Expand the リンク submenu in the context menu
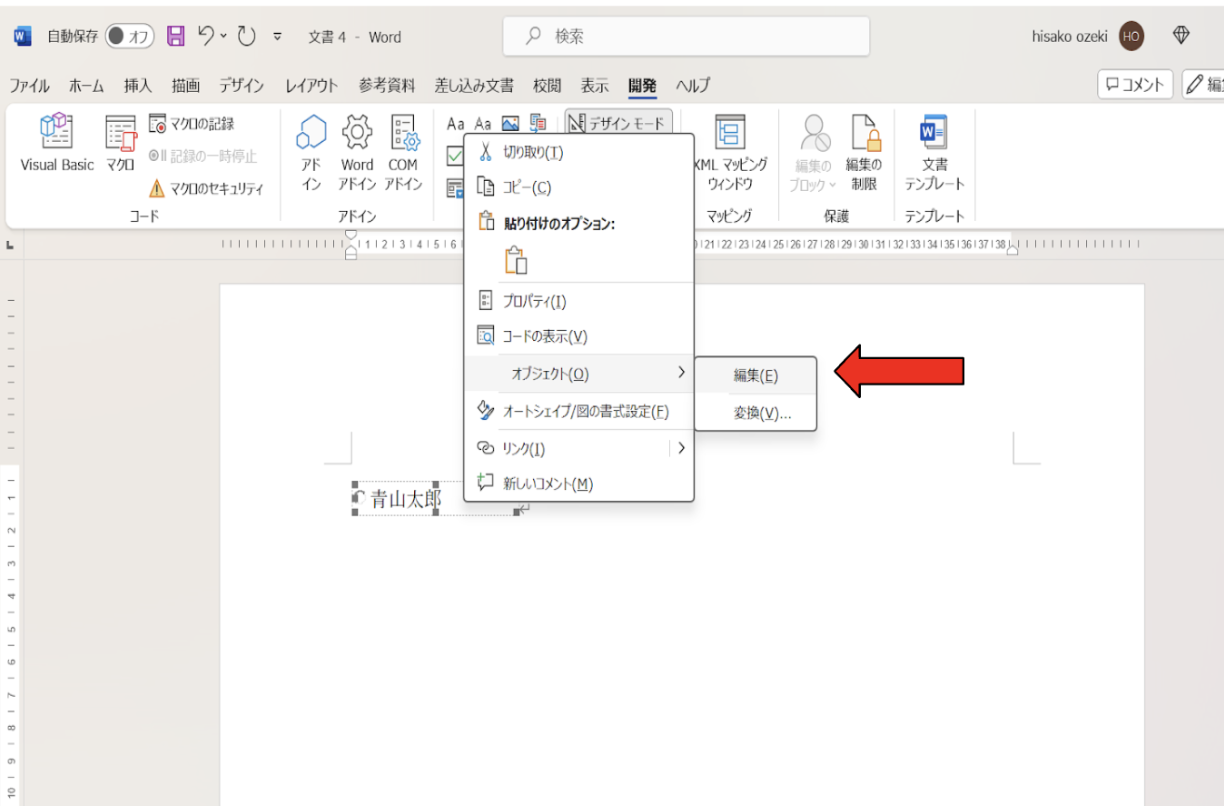1224x806 pixels. 681,449
